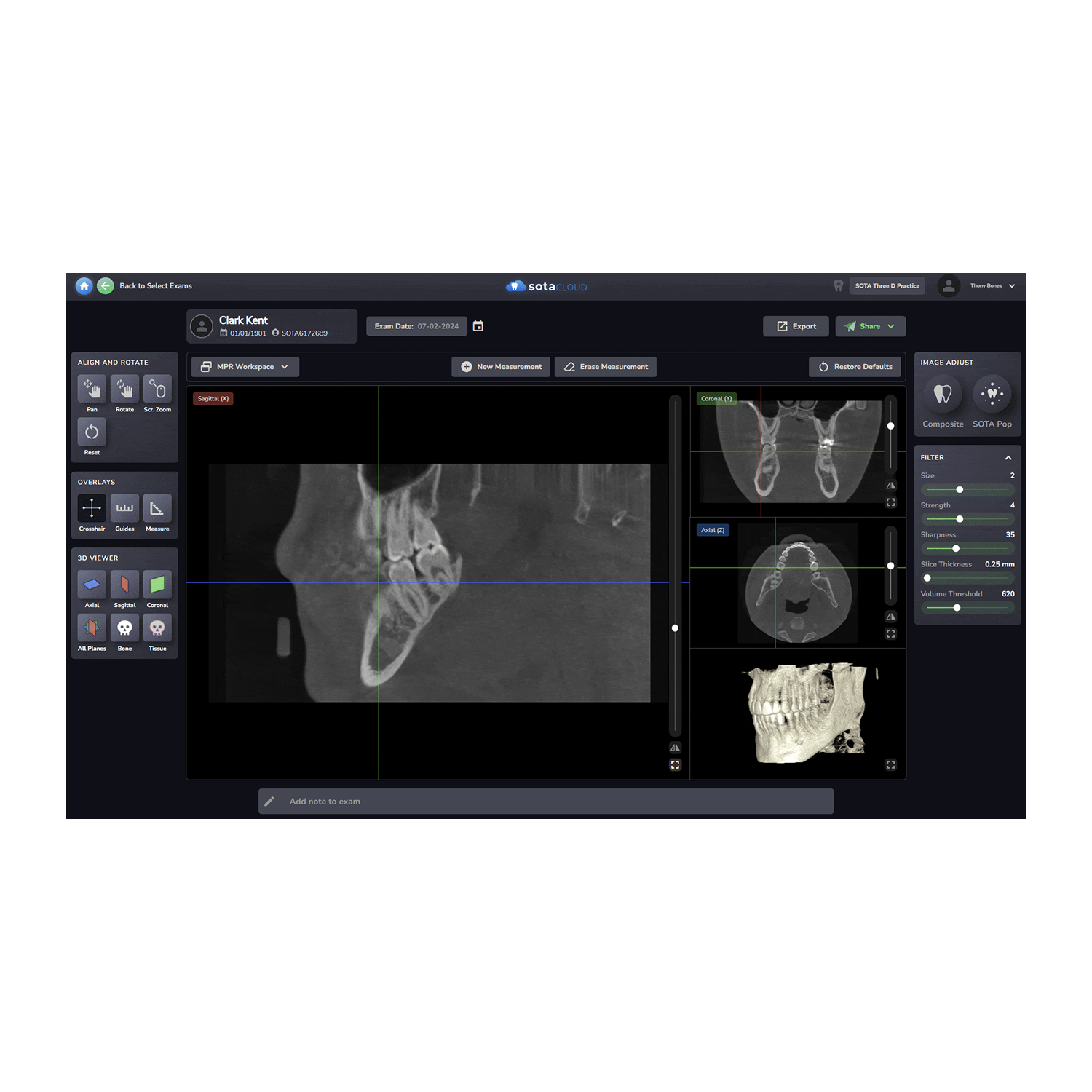The height and width of the screenshot is (1092, 1092).
Task: Maximize the Sagittal view to fullscreen
Action: click(675, 765)
